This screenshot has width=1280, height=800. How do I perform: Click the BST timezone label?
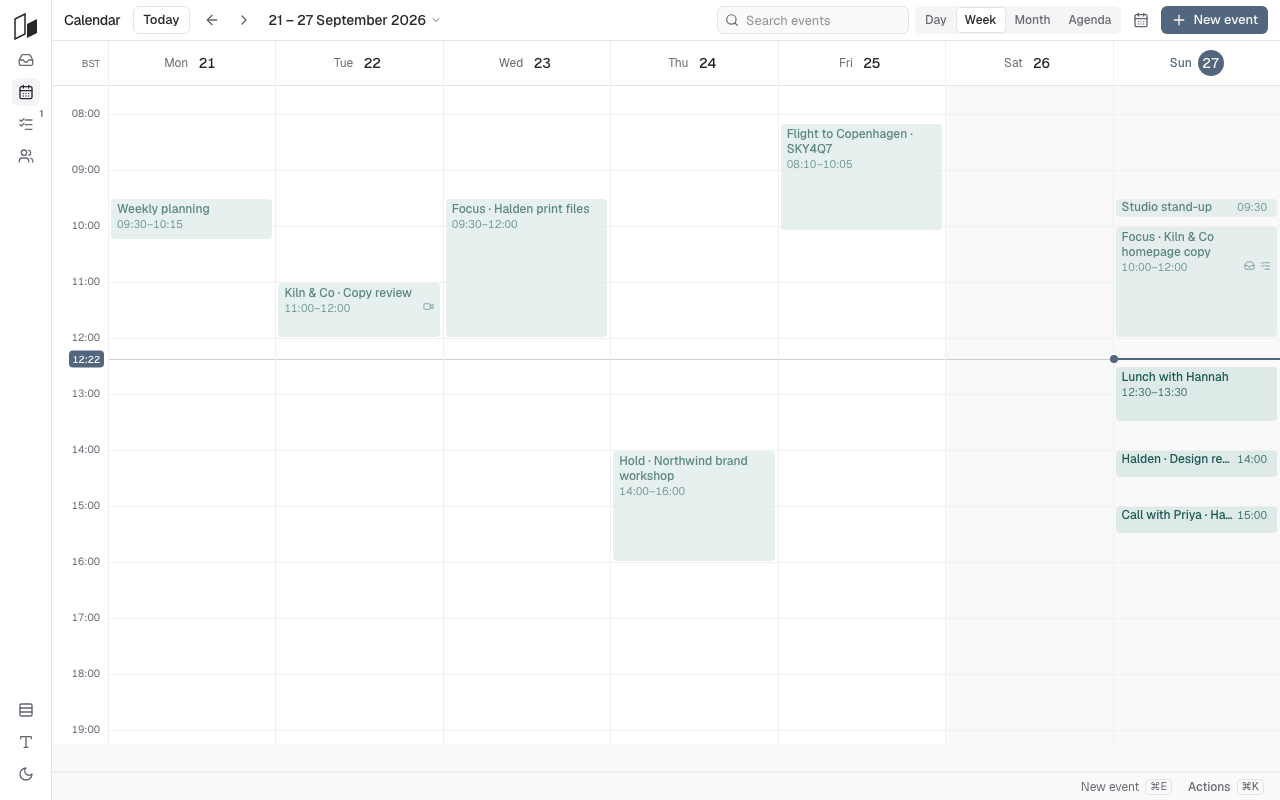[91, 64]
